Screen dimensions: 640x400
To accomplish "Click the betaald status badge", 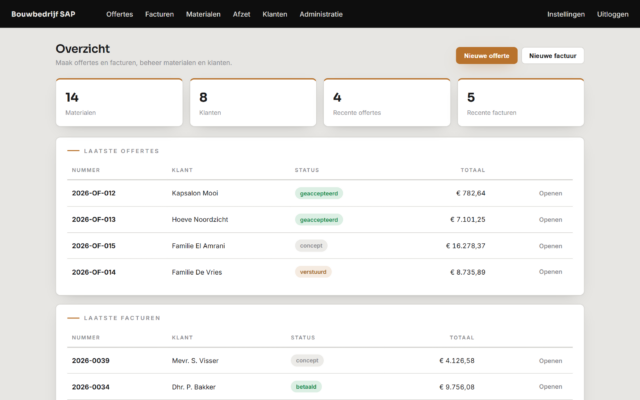I will pos(306,387).
